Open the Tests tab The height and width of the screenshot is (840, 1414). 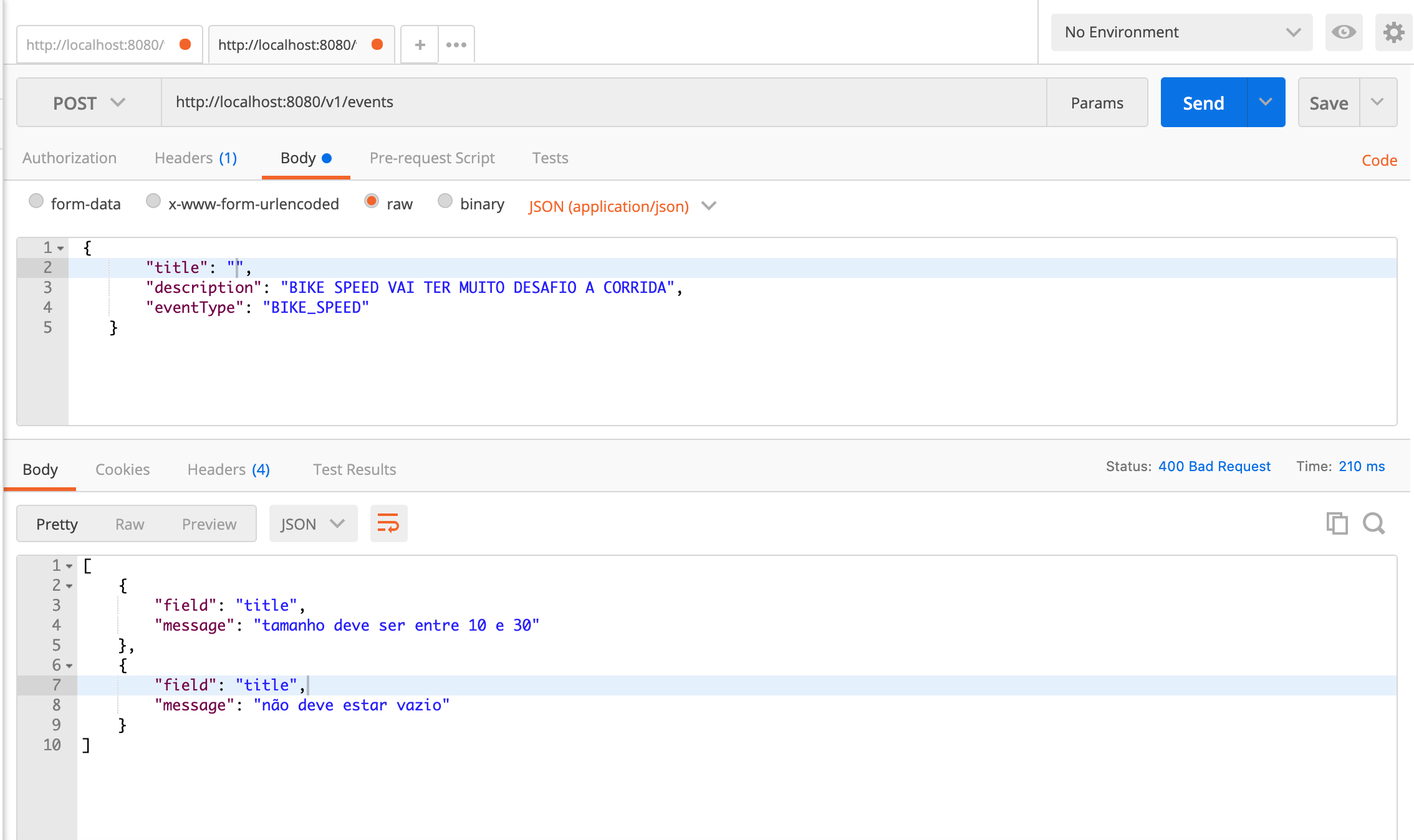[x=550, y=158]
